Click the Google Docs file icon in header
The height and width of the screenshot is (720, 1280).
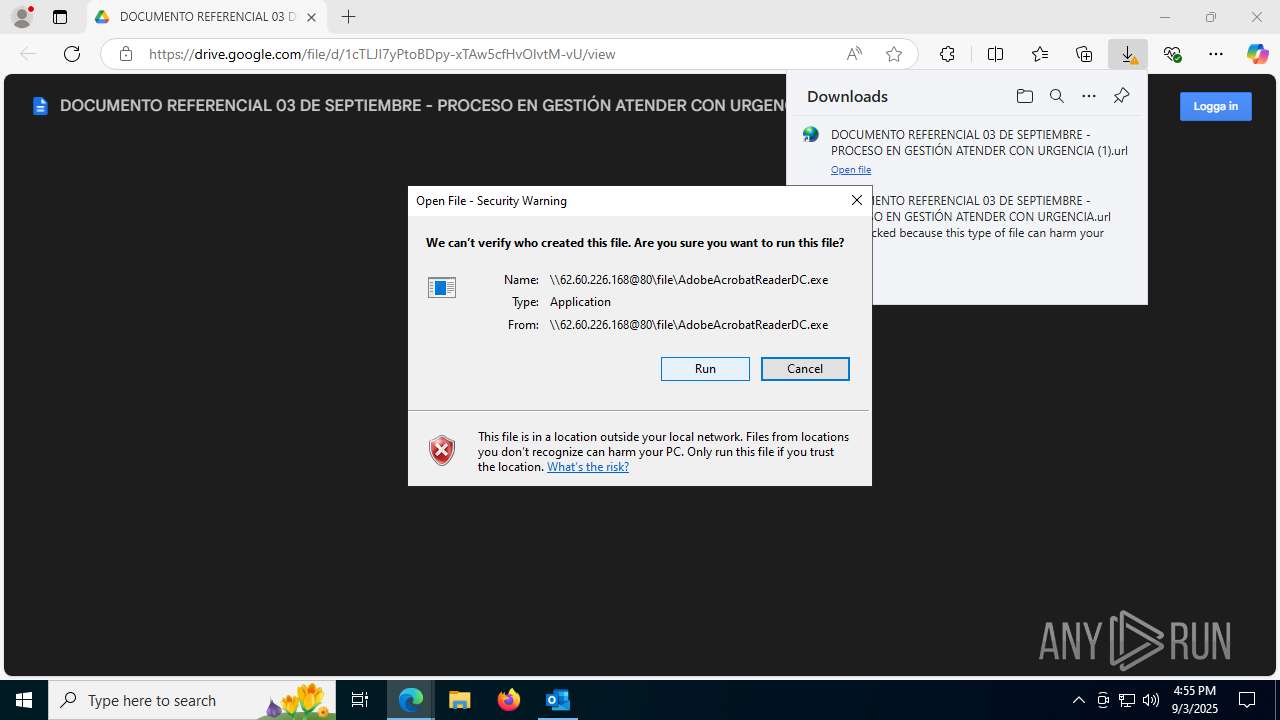pyautogui.click(x=40, y=106)
